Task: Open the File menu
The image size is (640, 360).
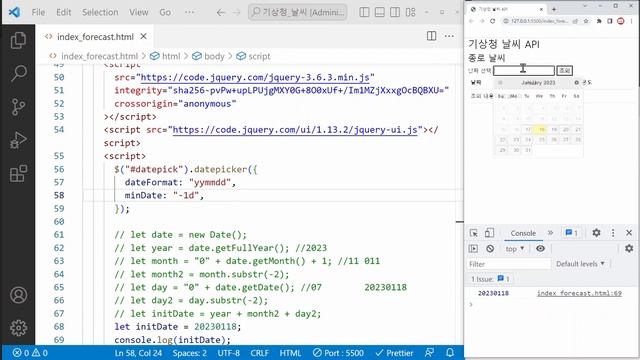Action: tap(38, 12)
